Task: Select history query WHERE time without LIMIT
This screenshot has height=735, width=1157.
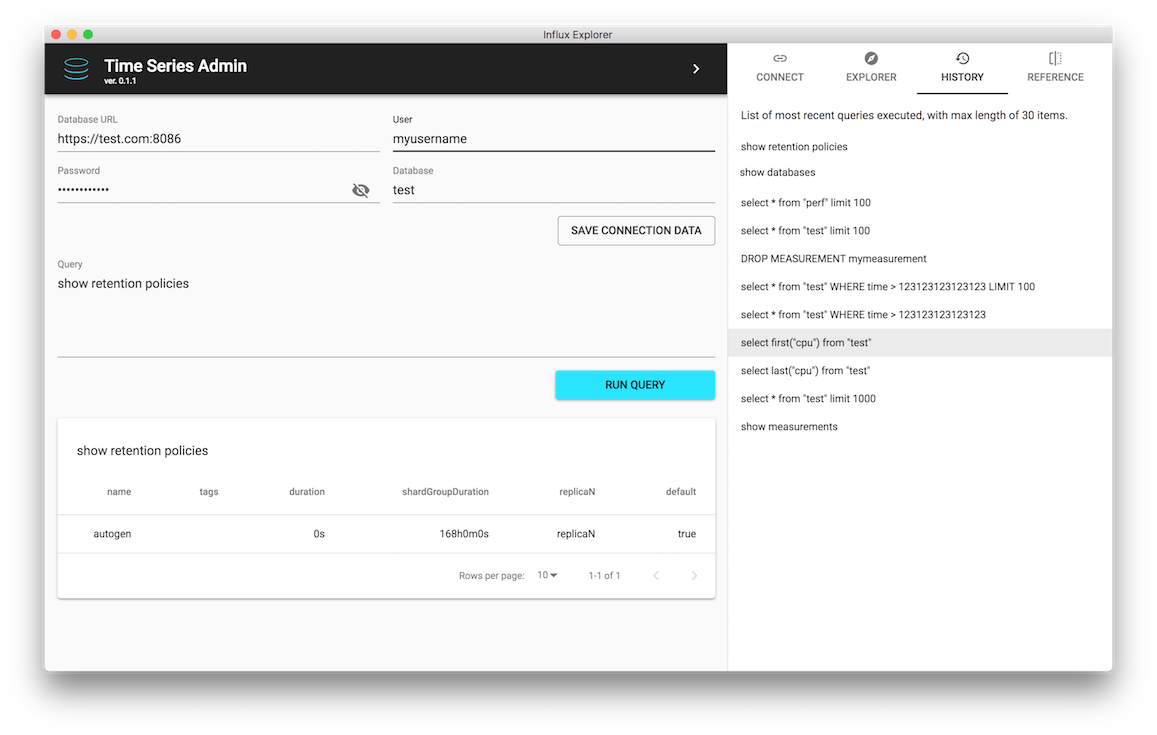Action: (919, 314)
